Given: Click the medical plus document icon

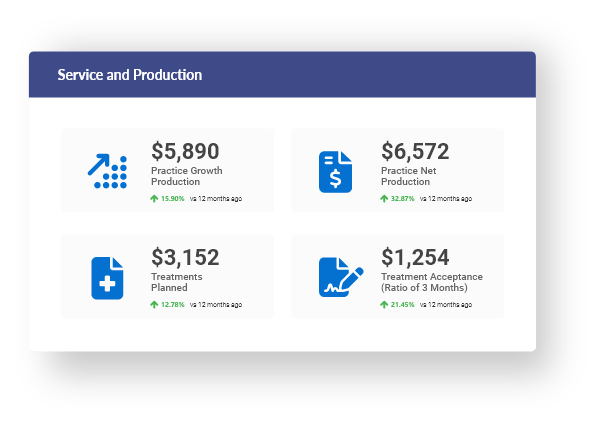Looking at the screenshot, I should tap(107, 278).
